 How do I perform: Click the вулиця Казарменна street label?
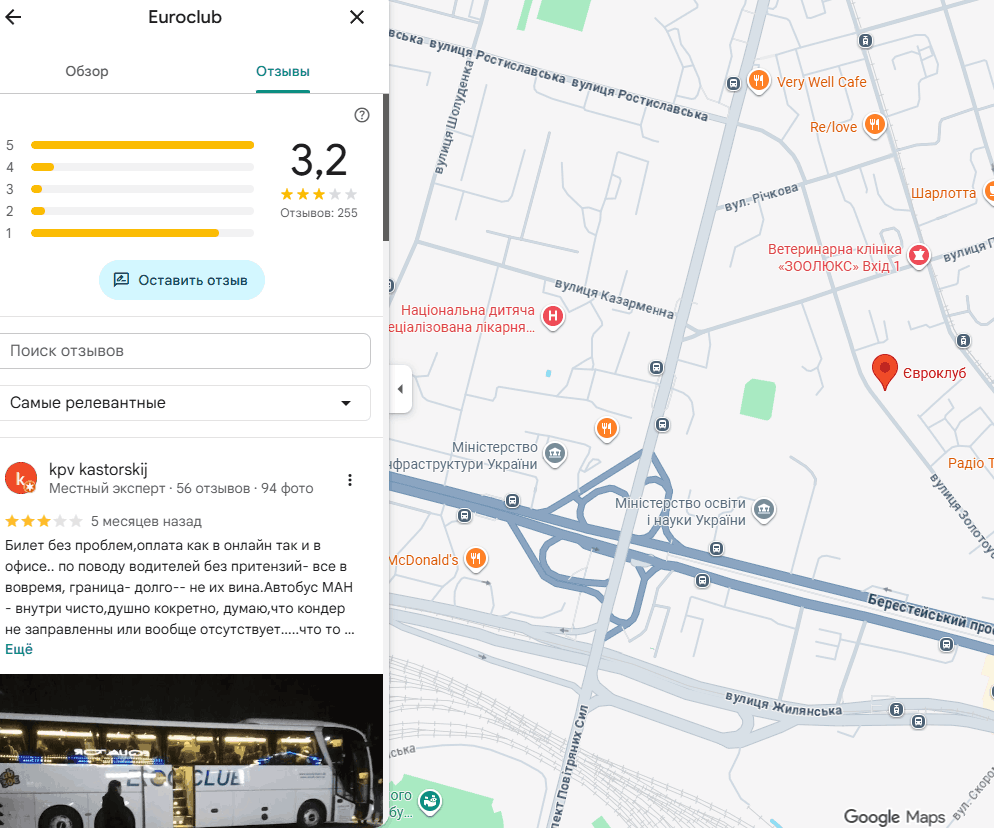(x=615, y=298)
